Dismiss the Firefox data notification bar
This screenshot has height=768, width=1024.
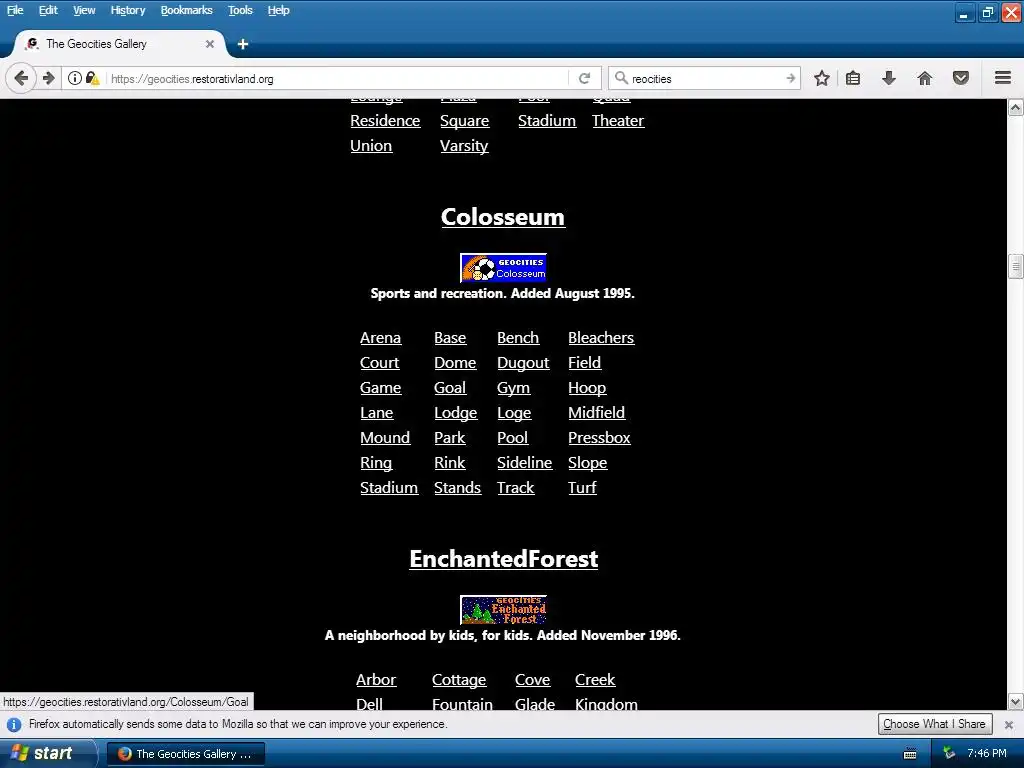click(1008, 724)
